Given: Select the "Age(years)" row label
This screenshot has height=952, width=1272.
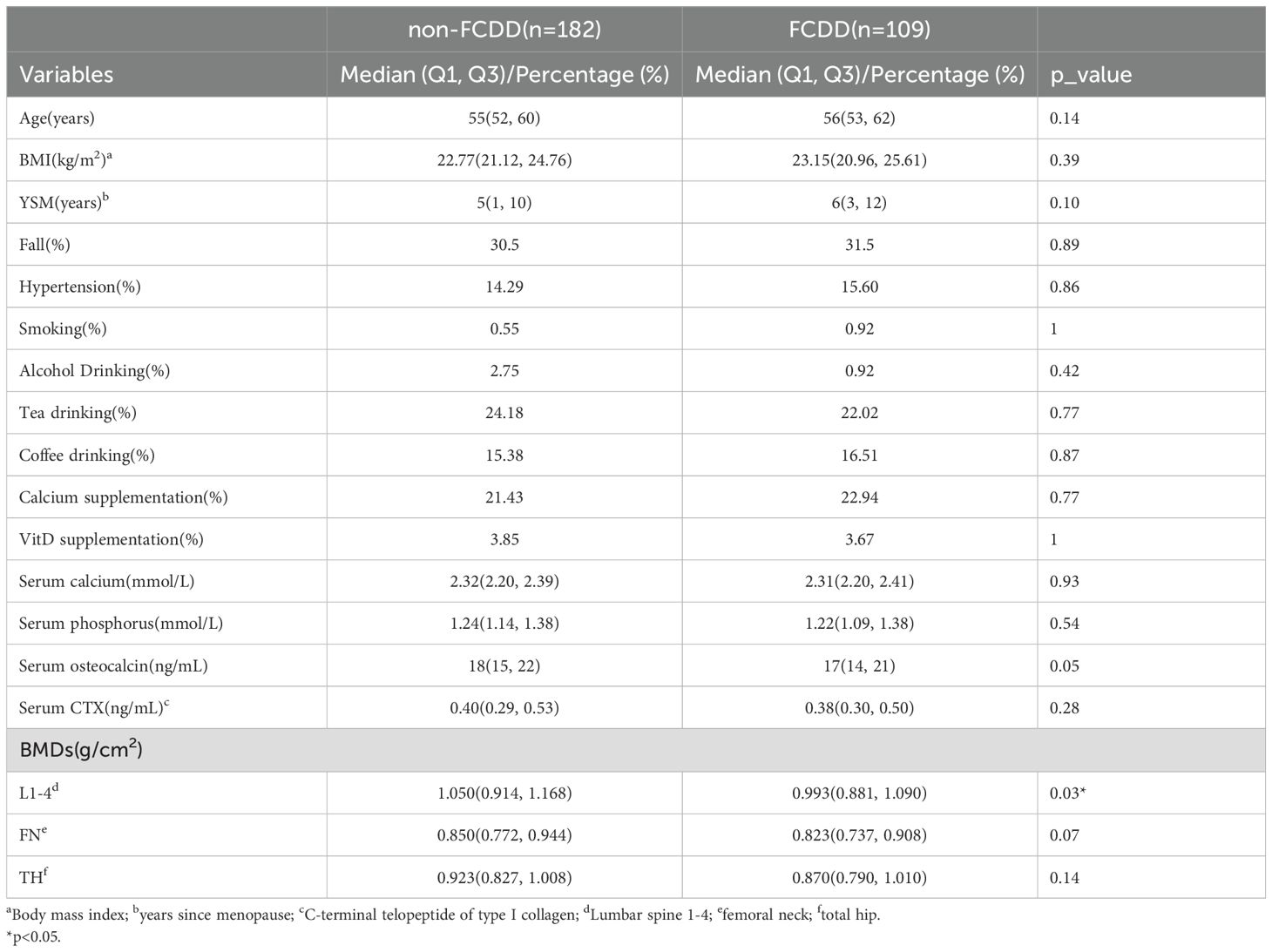Looking at the screenshot, I should (x=57, y=118).
